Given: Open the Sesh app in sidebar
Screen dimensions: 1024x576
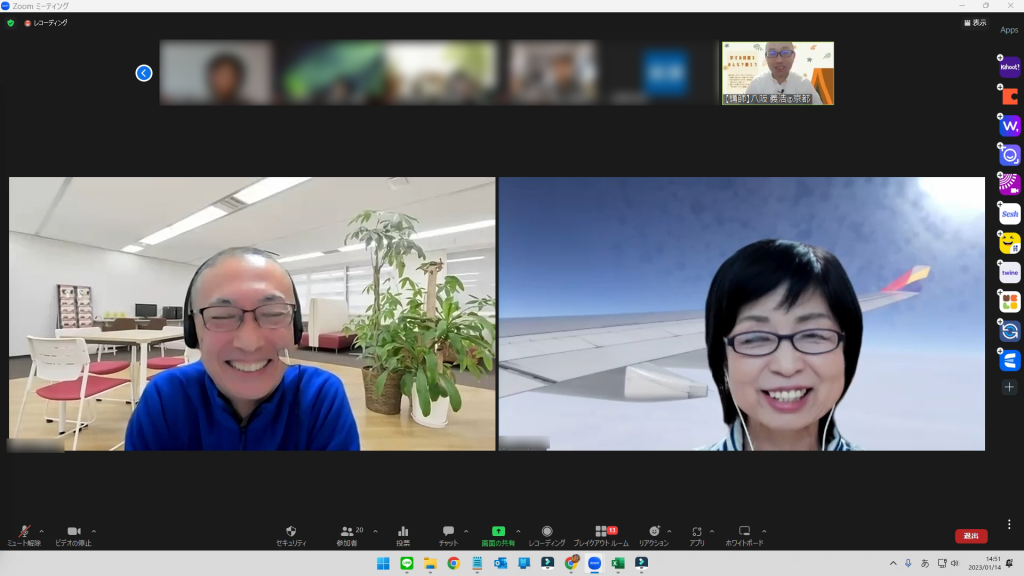Looking at the screenshot, I should [1010, 214].
